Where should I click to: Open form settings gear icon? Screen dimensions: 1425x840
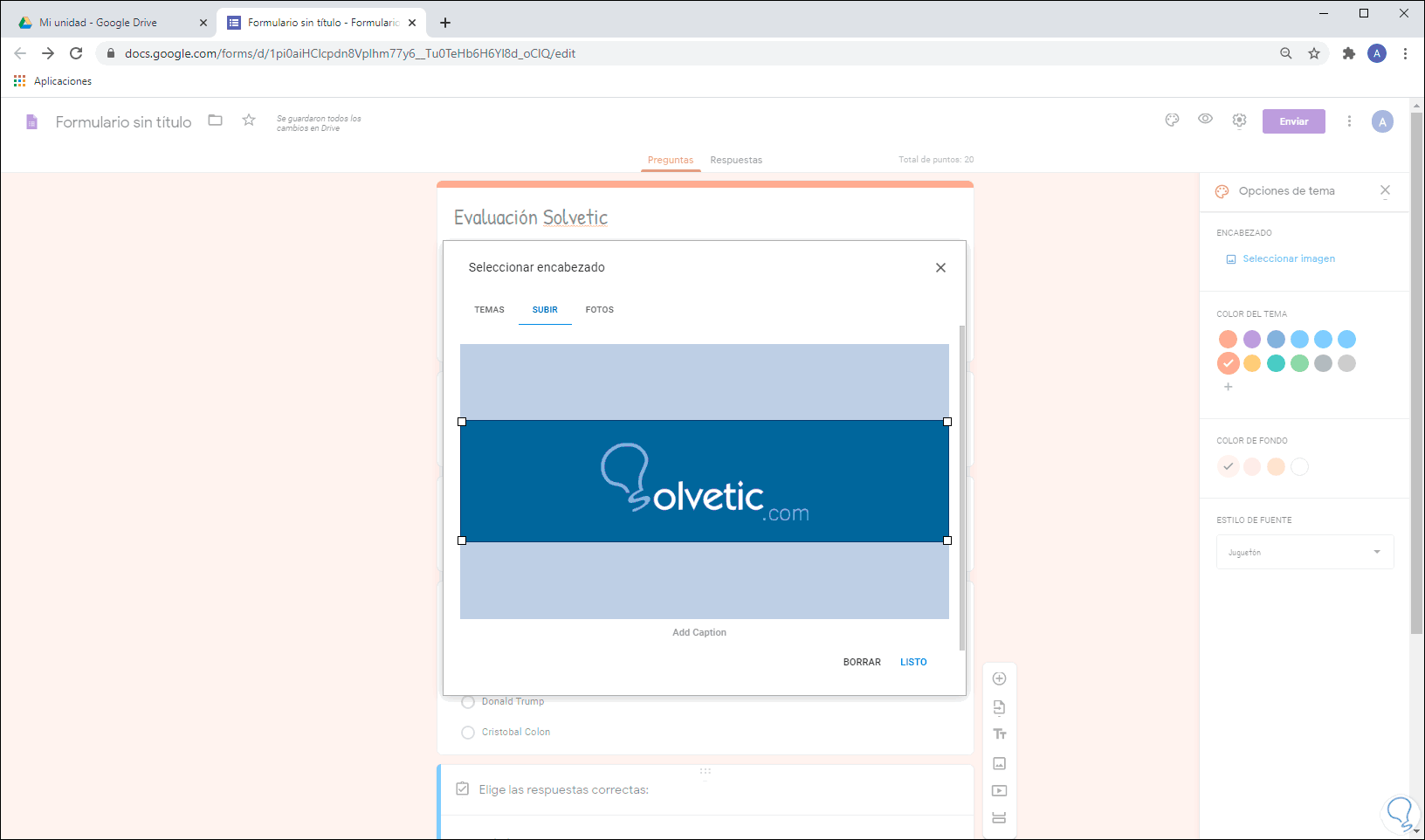1239,120
